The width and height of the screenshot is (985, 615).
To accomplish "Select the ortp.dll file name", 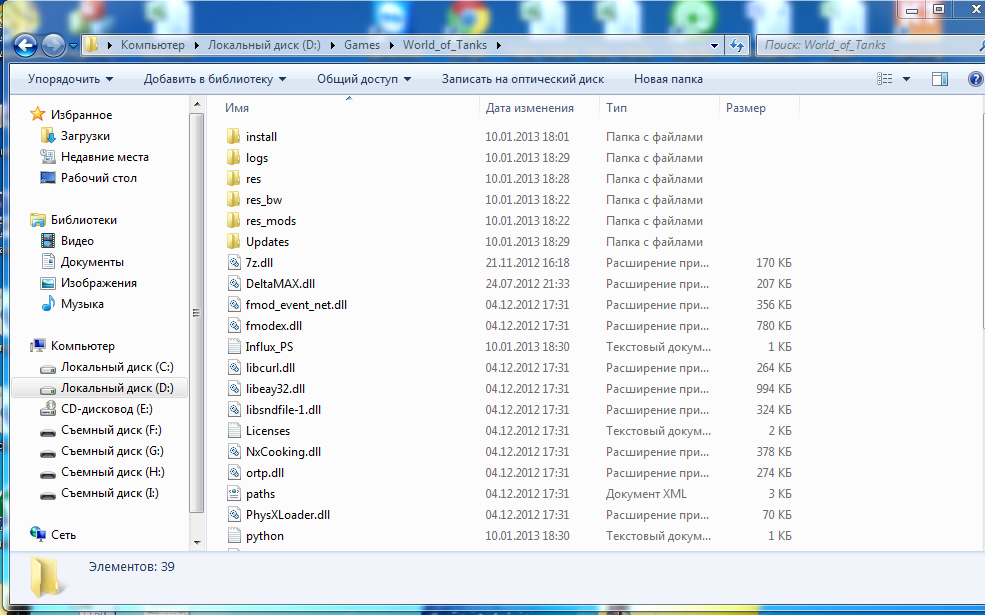I will pos(264,473).
